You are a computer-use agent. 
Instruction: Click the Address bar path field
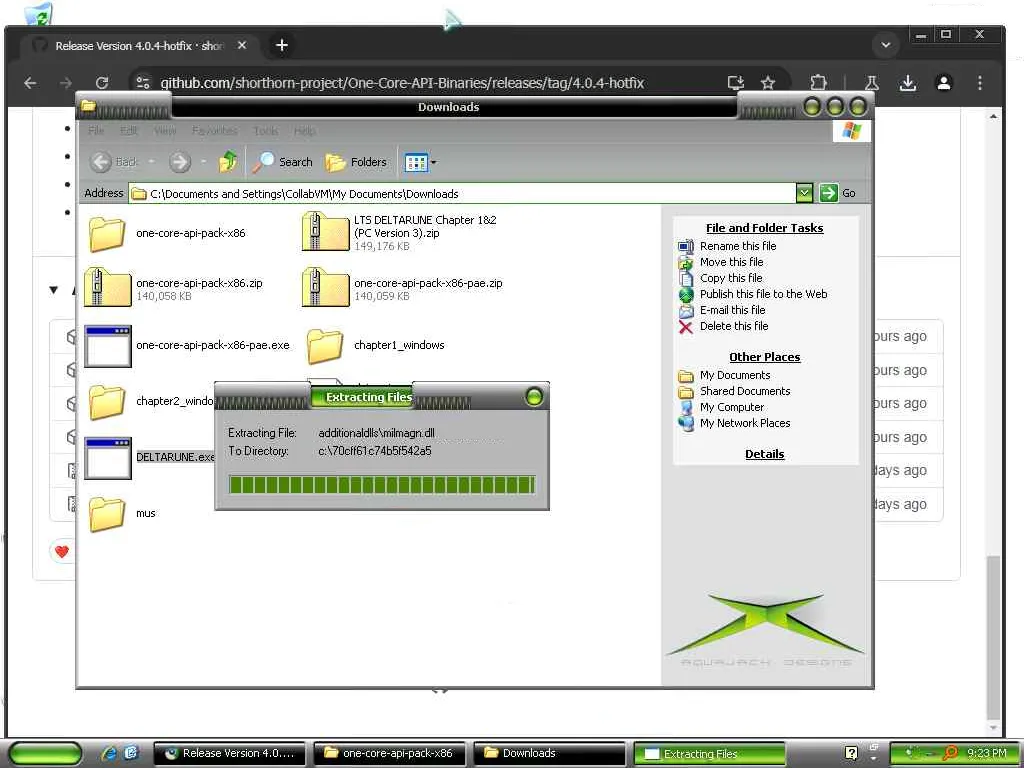click(x=461, y=193)
